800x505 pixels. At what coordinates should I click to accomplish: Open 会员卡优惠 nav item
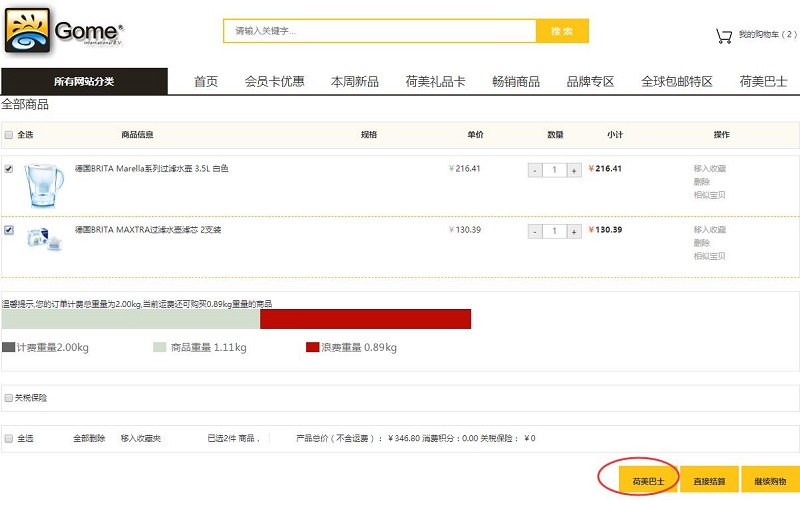pos(274,81)
